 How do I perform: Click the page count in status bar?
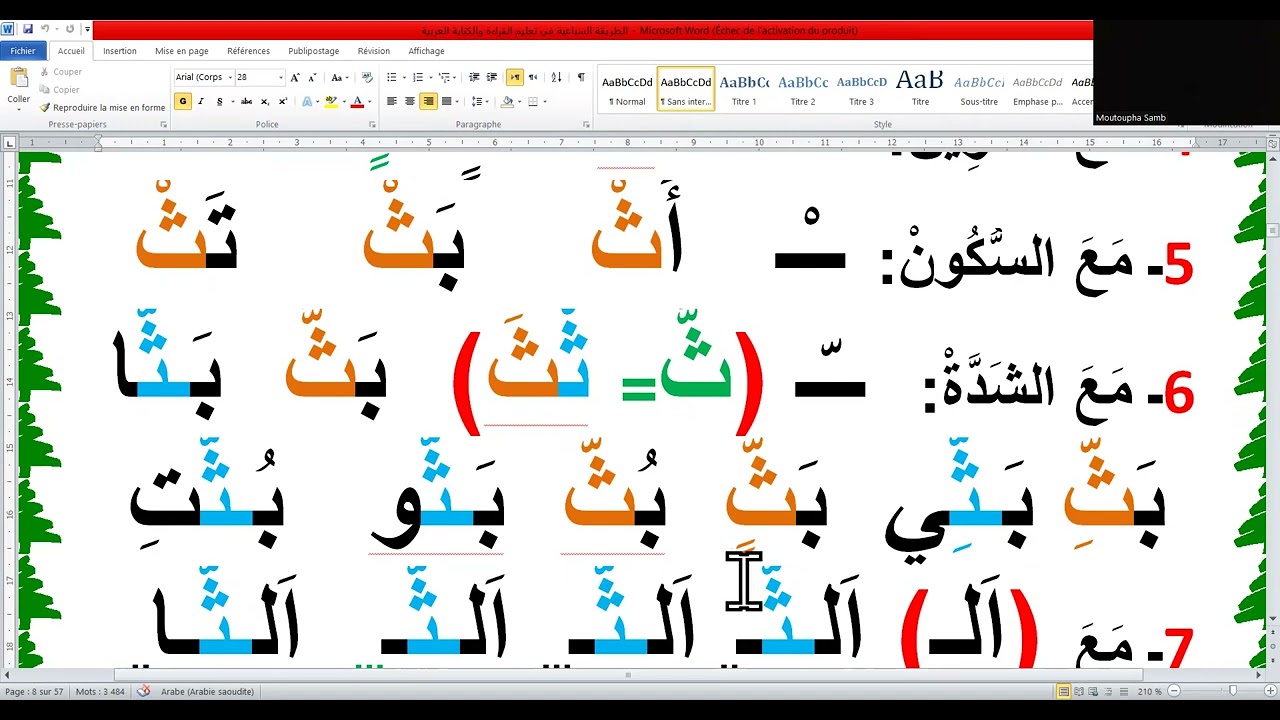pyautogui.click(x=34, y=692)
